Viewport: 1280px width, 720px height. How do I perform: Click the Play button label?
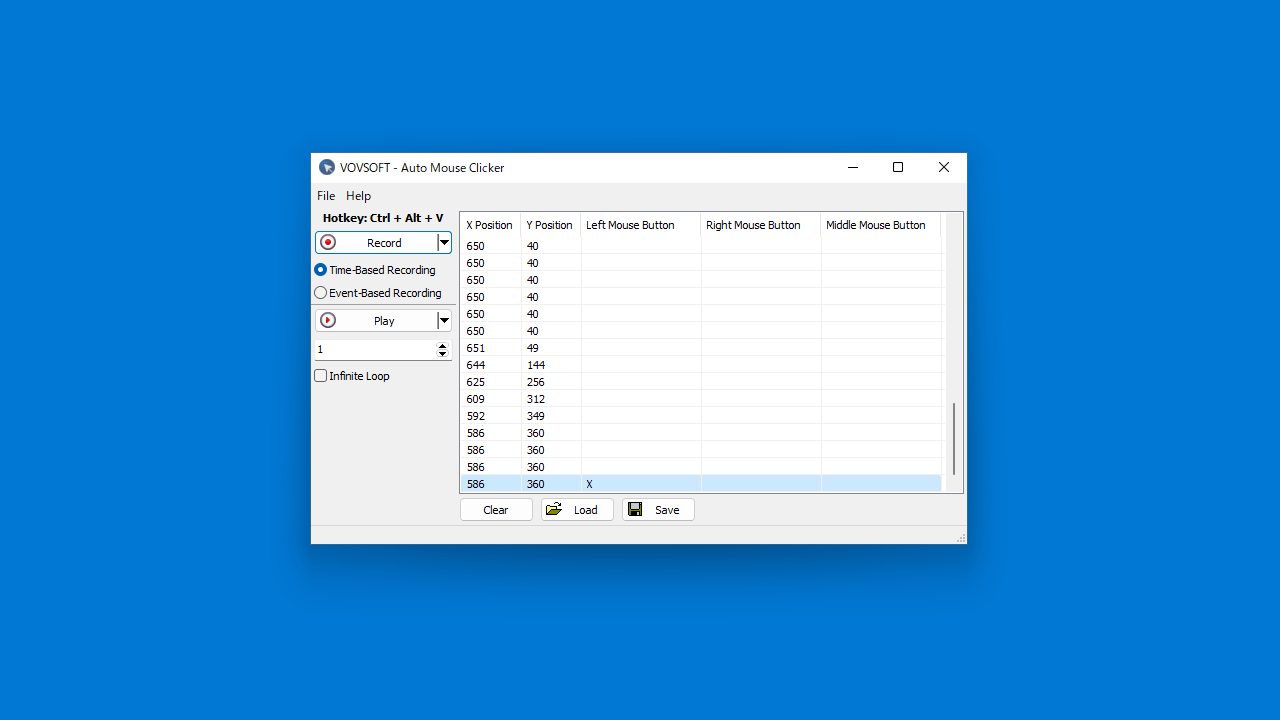point(384,321)
